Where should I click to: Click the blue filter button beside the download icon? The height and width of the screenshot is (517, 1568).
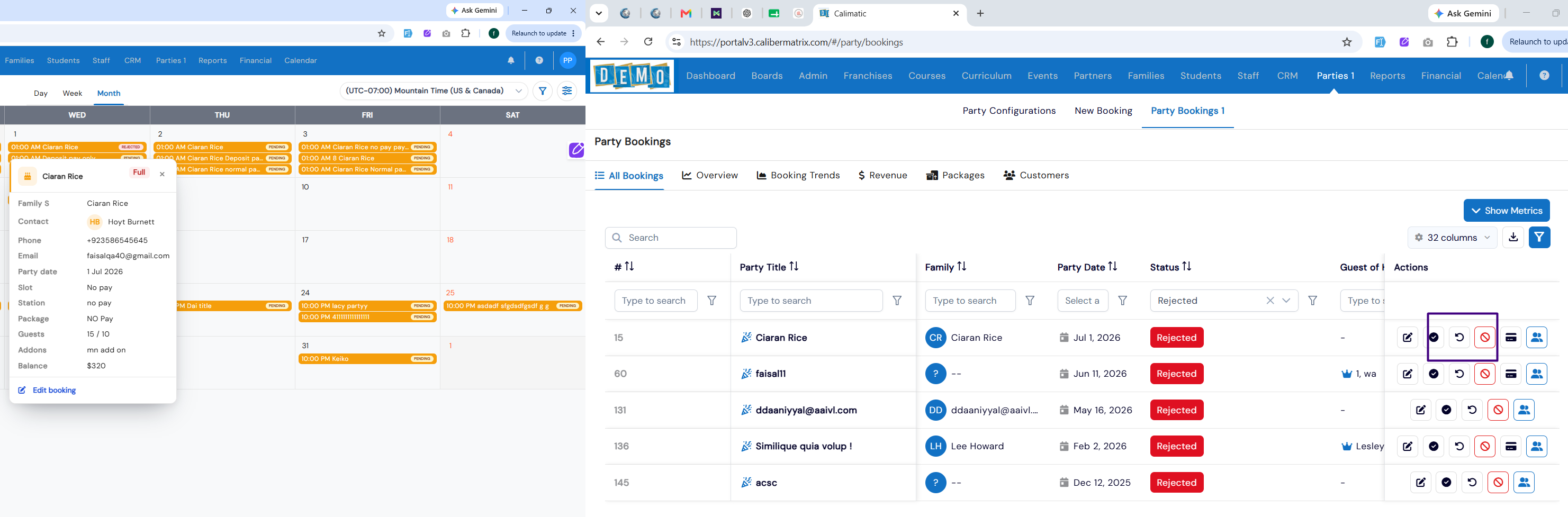(1539, 237)
